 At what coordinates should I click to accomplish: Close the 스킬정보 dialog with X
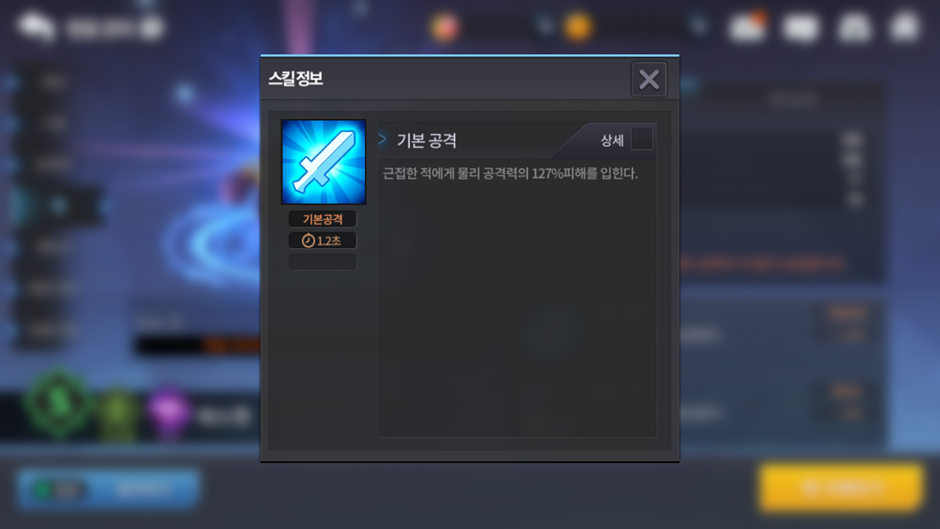(649, 79)
